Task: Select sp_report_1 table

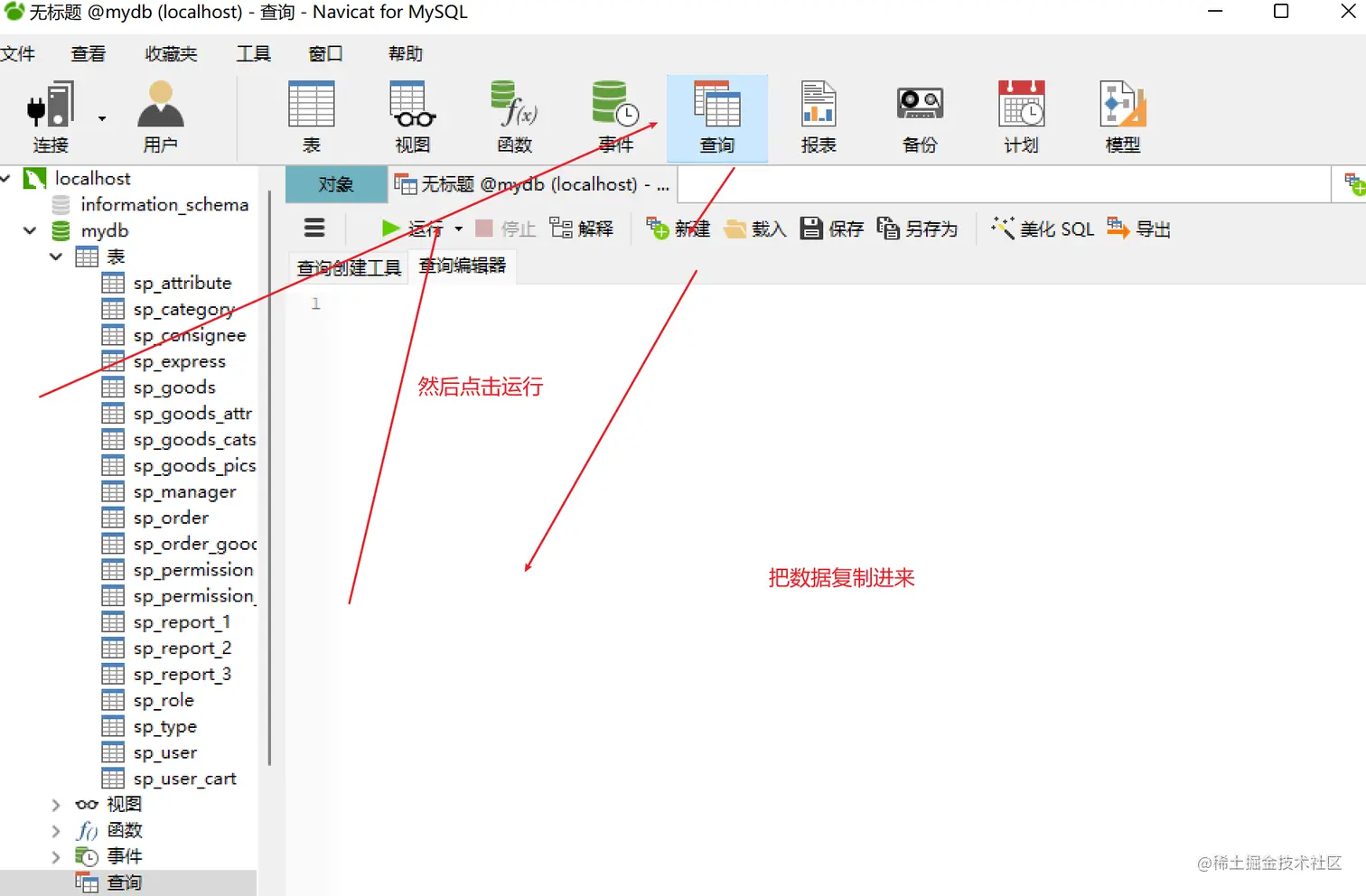Action: pyautogui.click(x=182, y=623)
